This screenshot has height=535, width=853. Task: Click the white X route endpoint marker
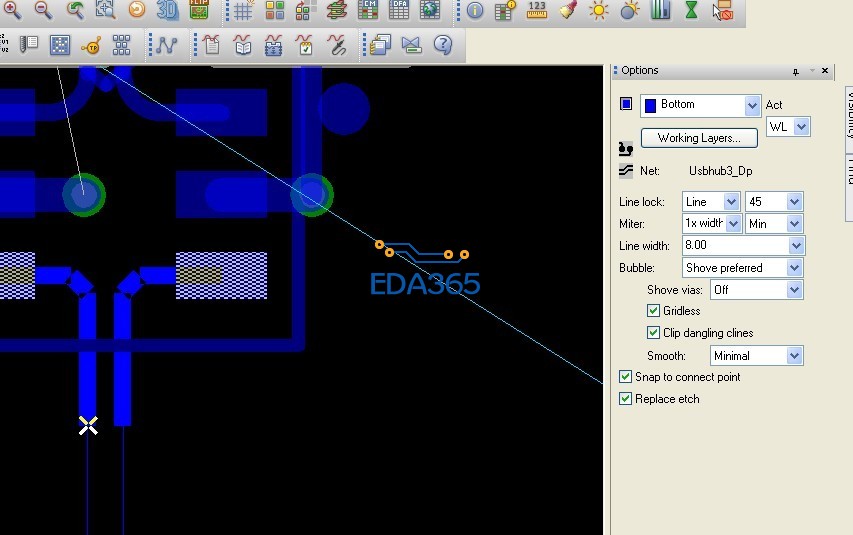88,426
